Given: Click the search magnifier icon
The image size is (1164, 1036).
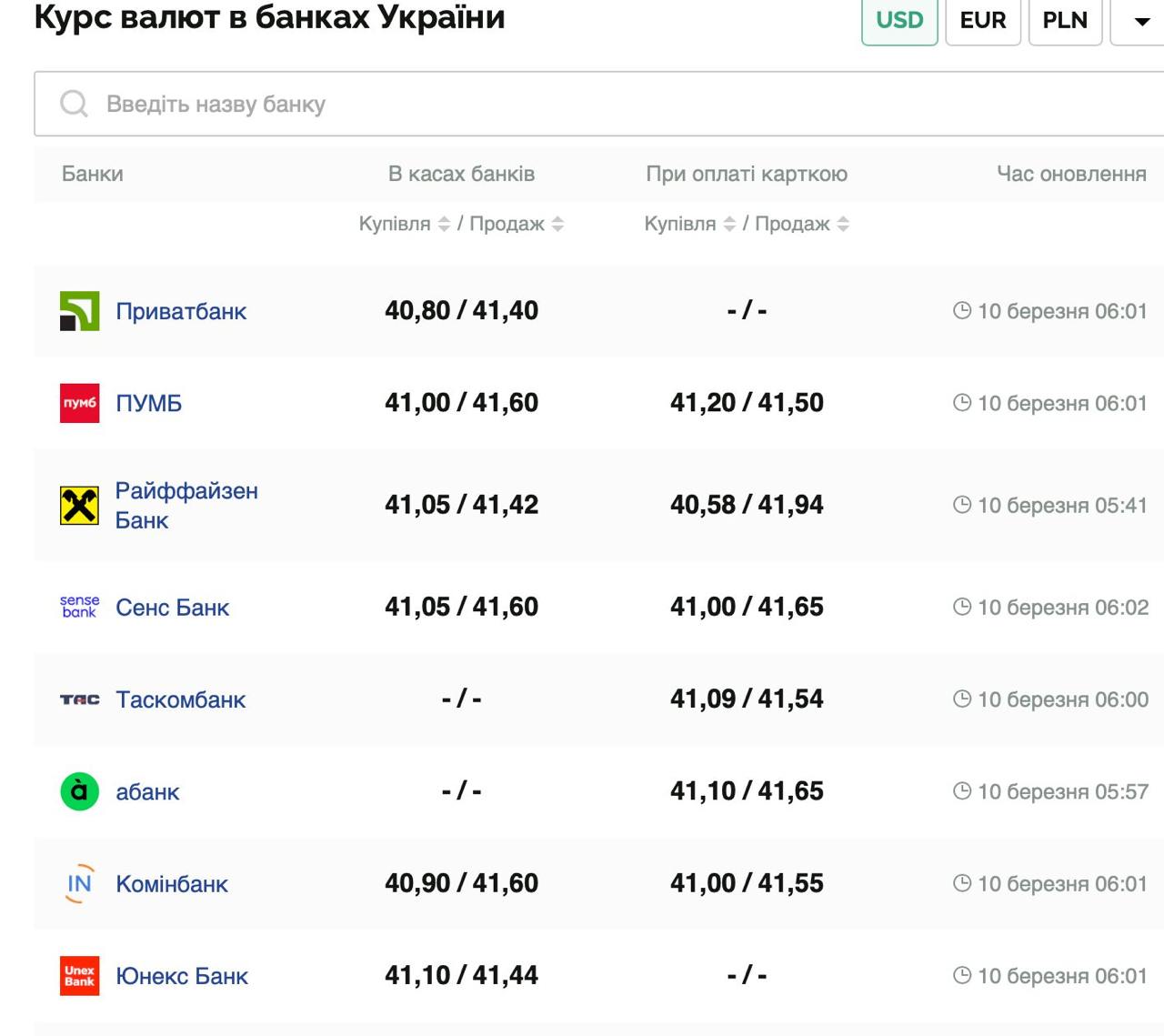Looking at the screenshot, I should click(x=74, y=104).
